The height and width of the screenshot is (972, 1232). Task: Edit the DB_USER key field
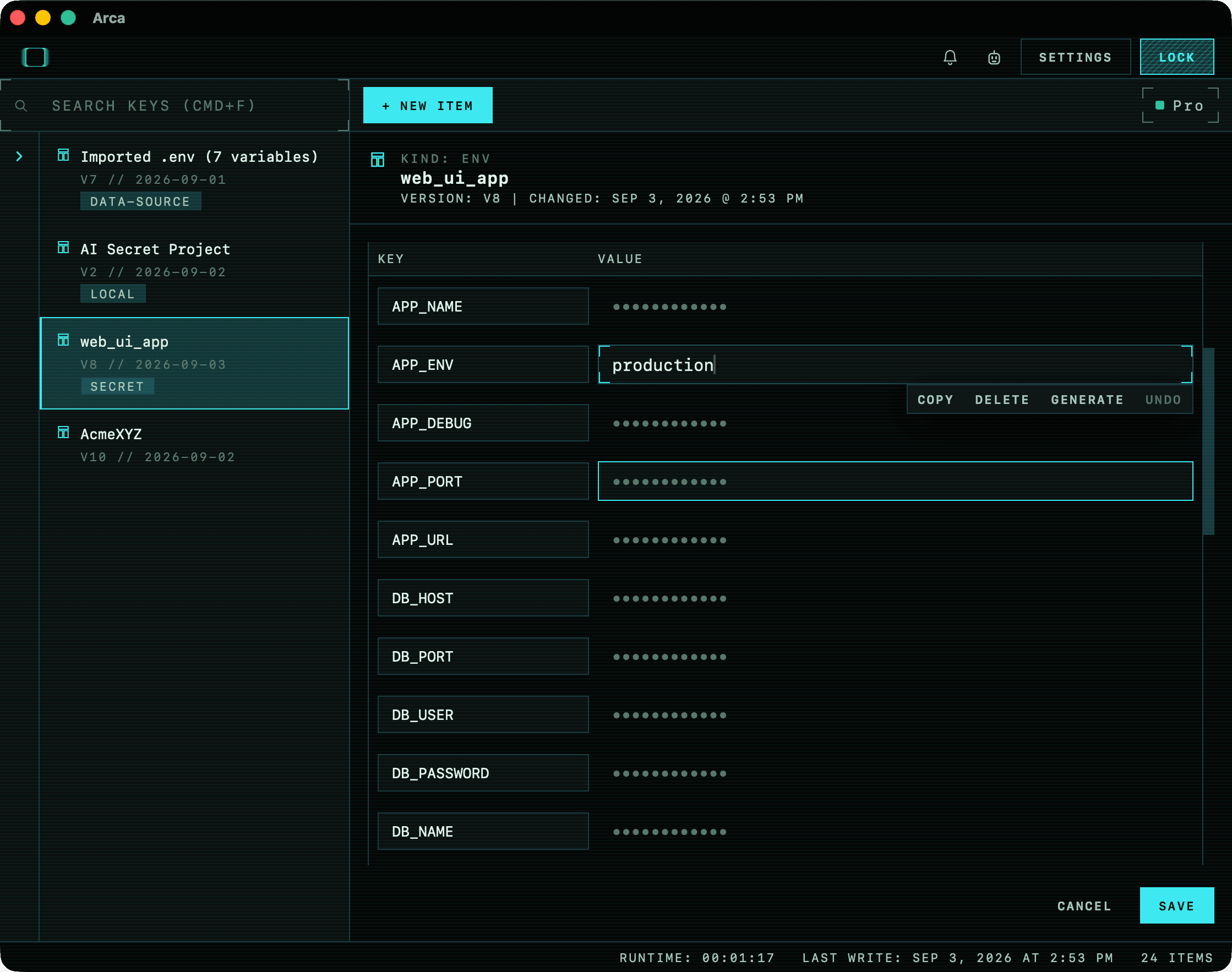[x=483, y=714]
